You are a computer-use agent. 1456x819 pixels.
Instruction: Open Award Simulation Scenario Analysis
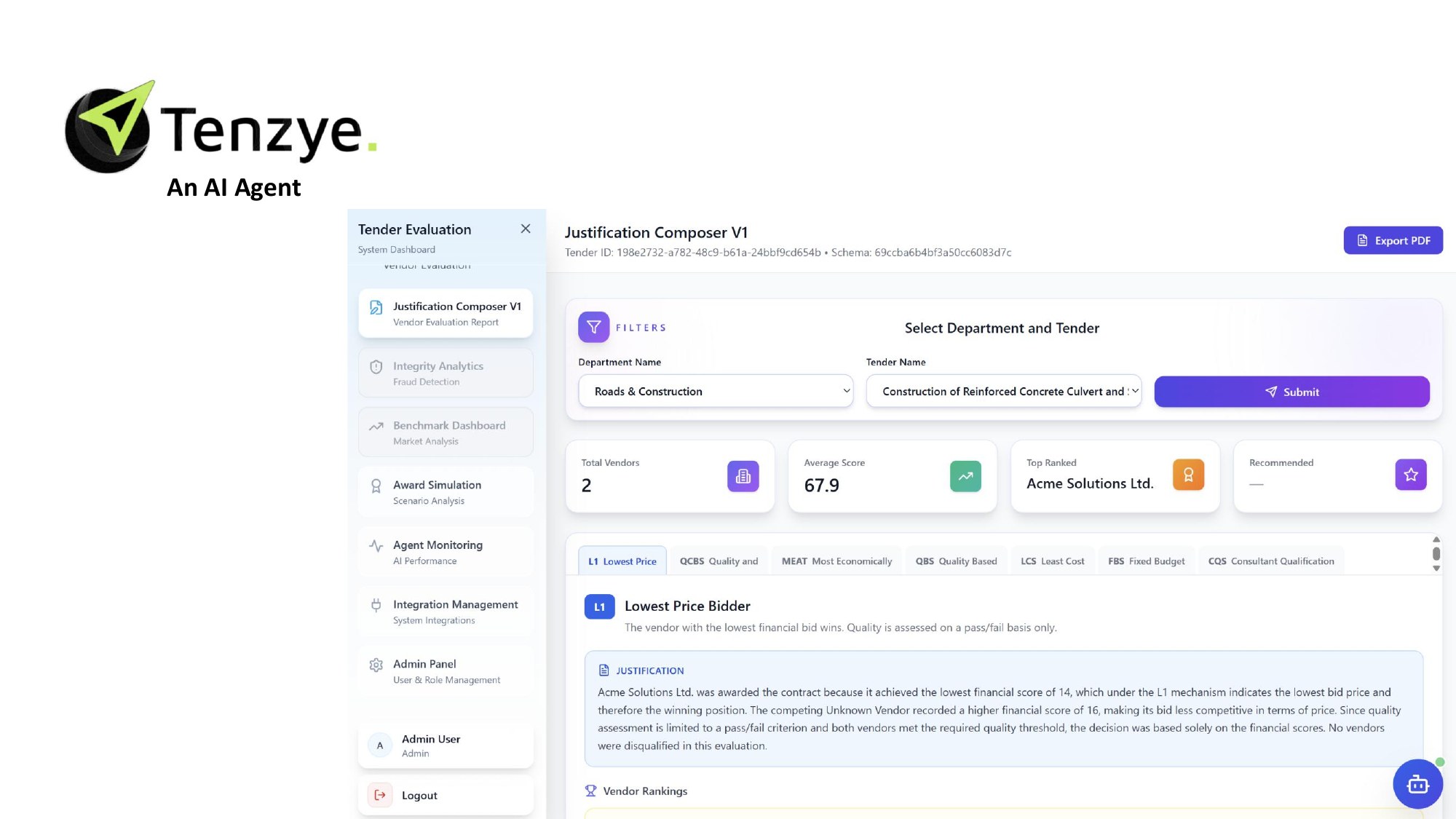[446, 492]
